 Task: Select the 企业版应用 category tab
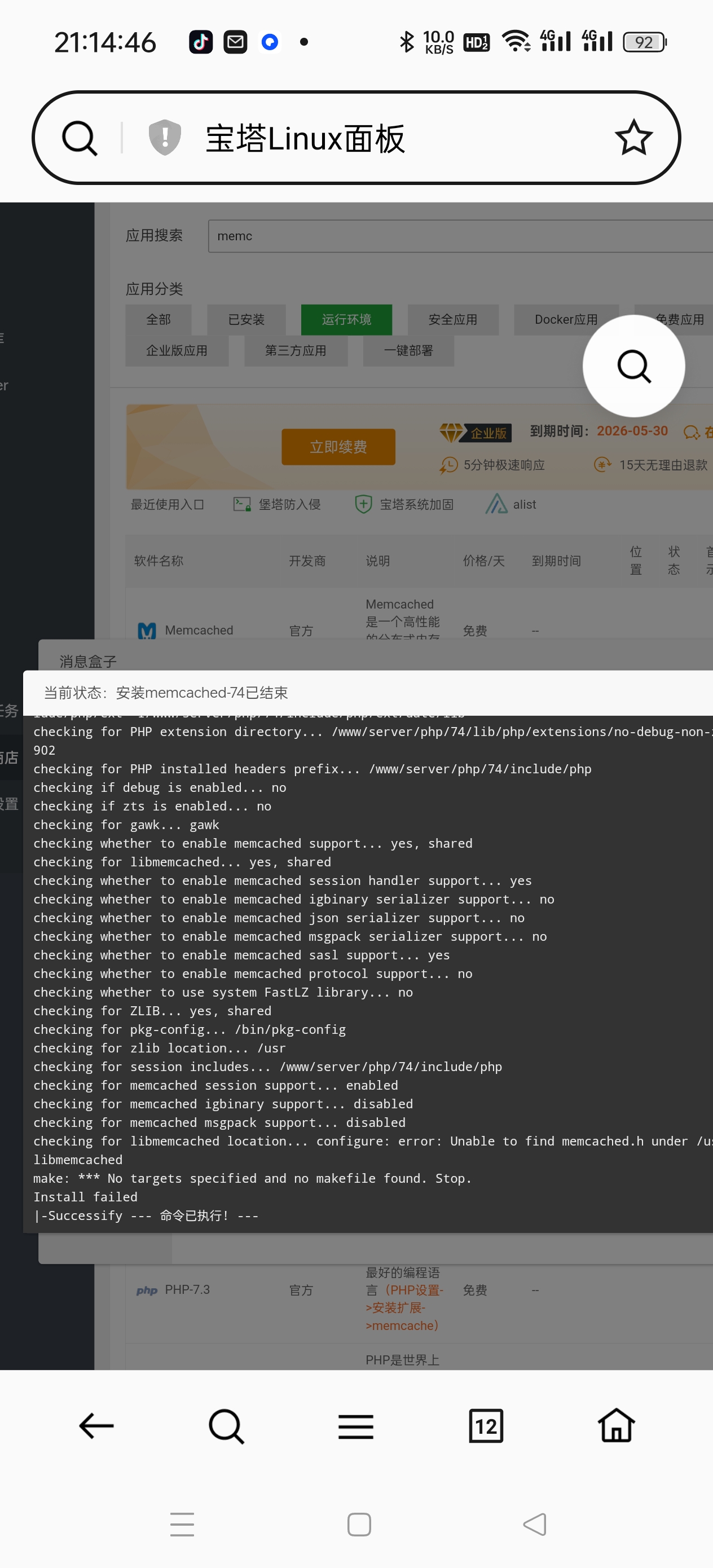click(x=177, y=351)
